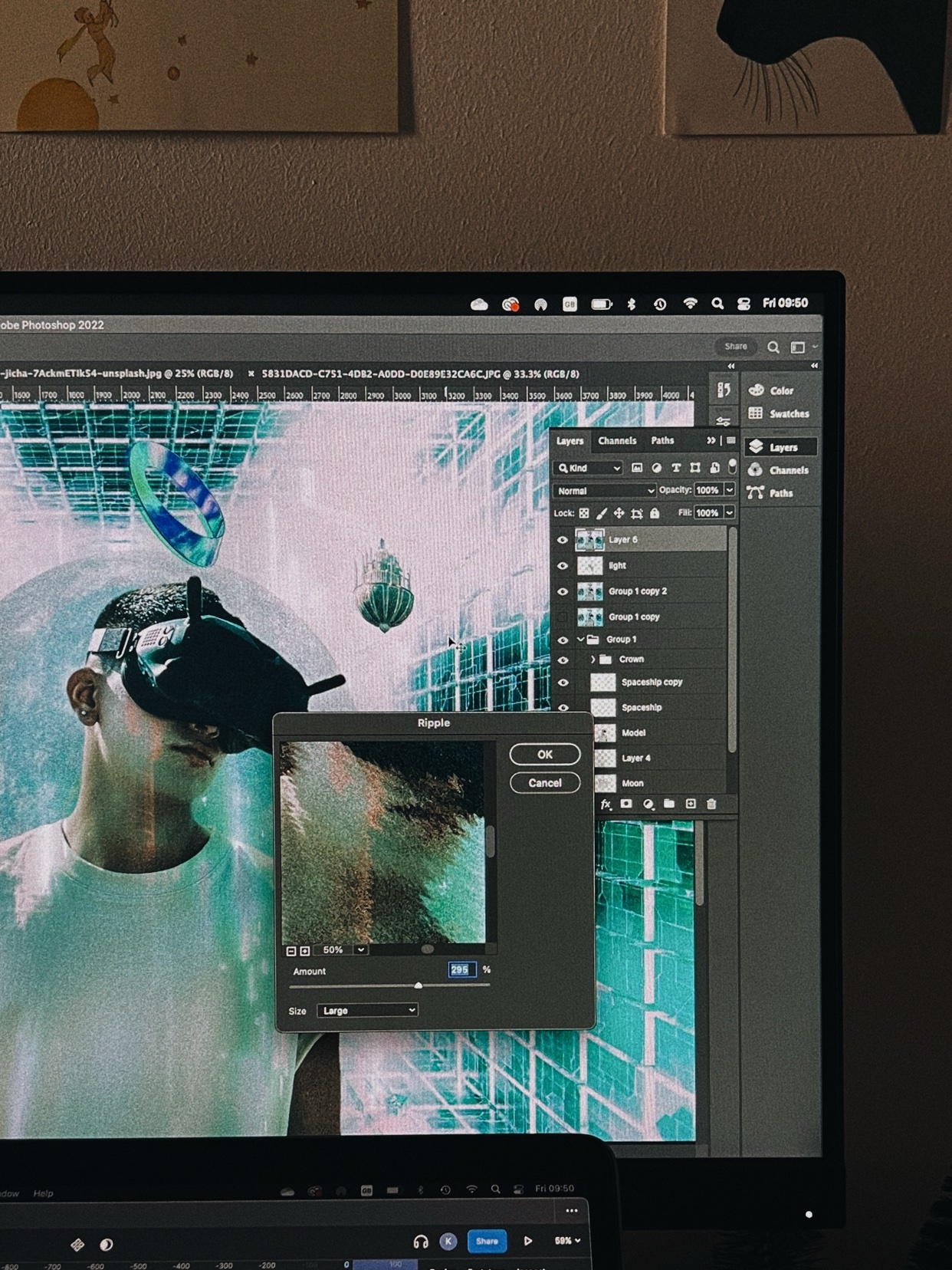Open macOS Control Center icon
The height and width of the screenshot is (1270, 952).
(744, 304)
